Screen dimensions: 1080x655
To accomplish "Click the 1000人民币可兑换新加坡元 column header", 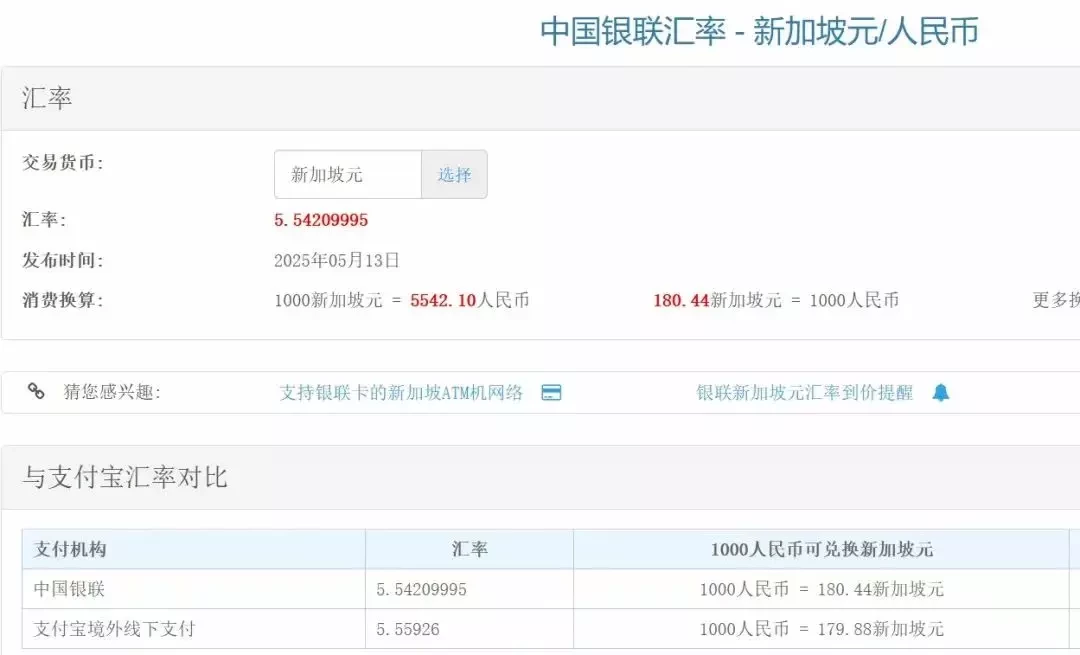I will (x=822, y=549).
